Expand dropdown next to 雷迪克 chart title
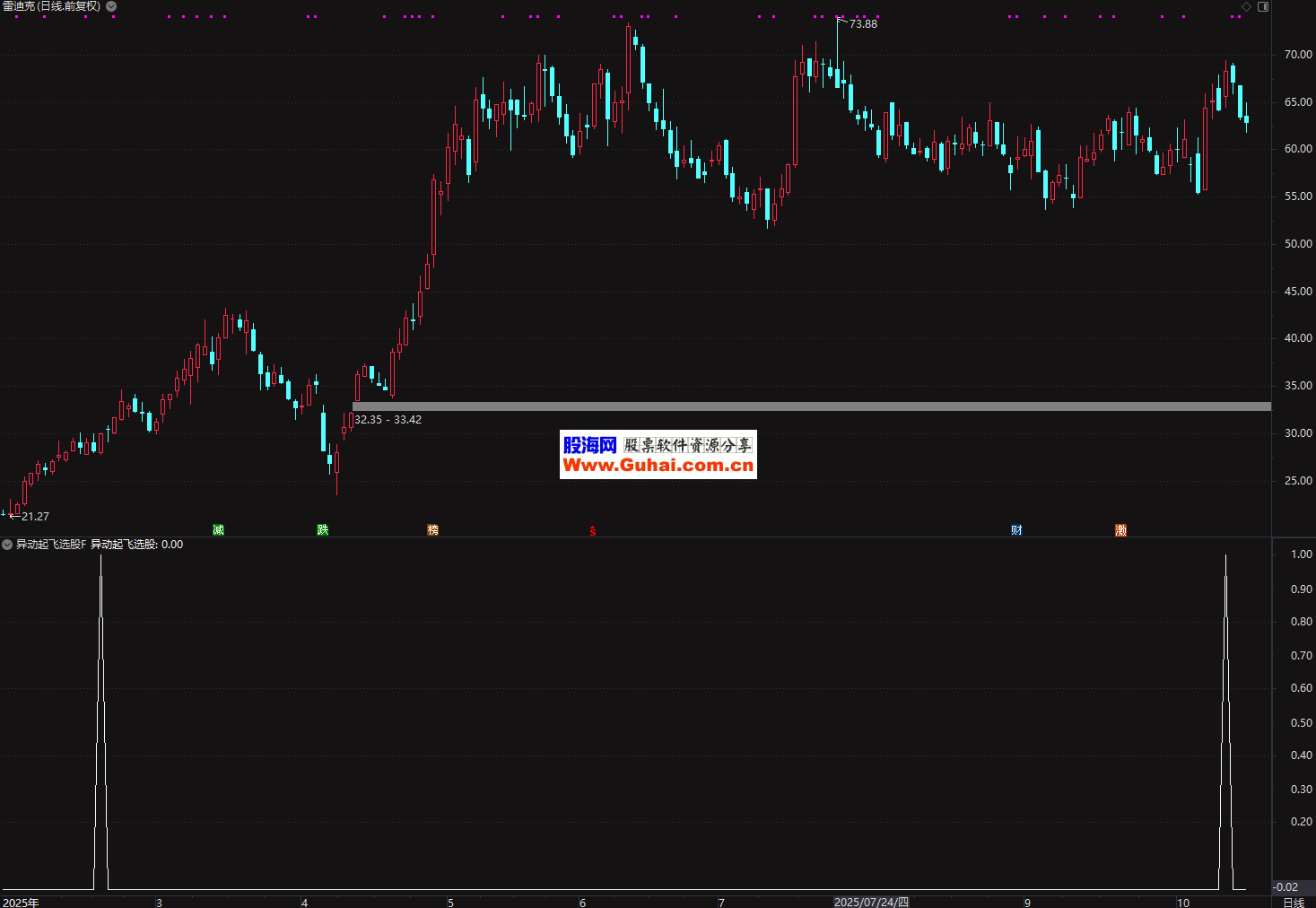 111,6
